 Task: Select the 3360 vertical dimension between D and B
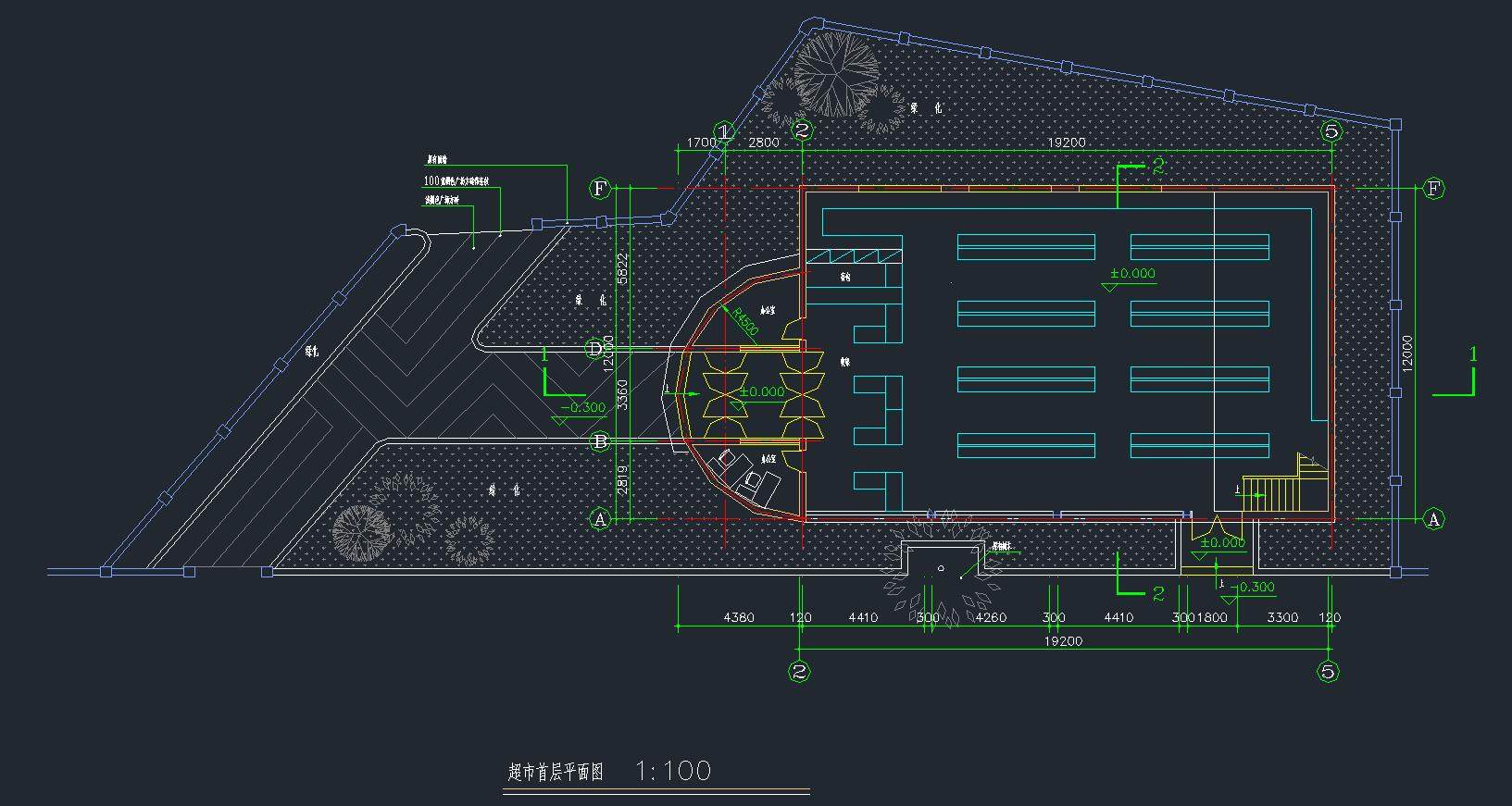623,395
